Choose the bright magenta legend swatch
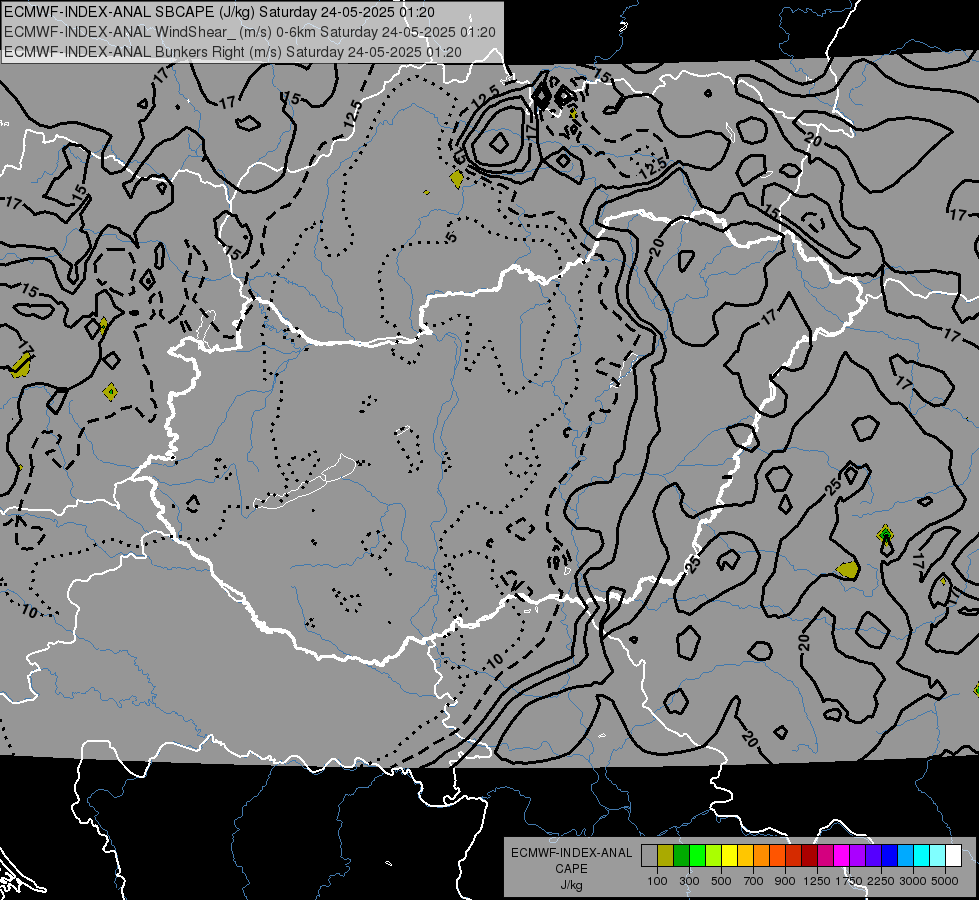 coord(842,856)
